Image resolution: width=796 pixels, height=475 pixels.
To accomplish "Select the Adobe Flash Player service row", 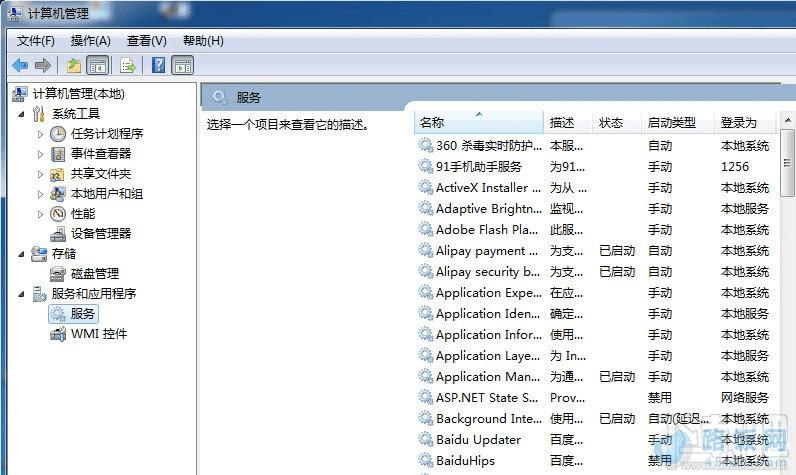I will 595,229.
